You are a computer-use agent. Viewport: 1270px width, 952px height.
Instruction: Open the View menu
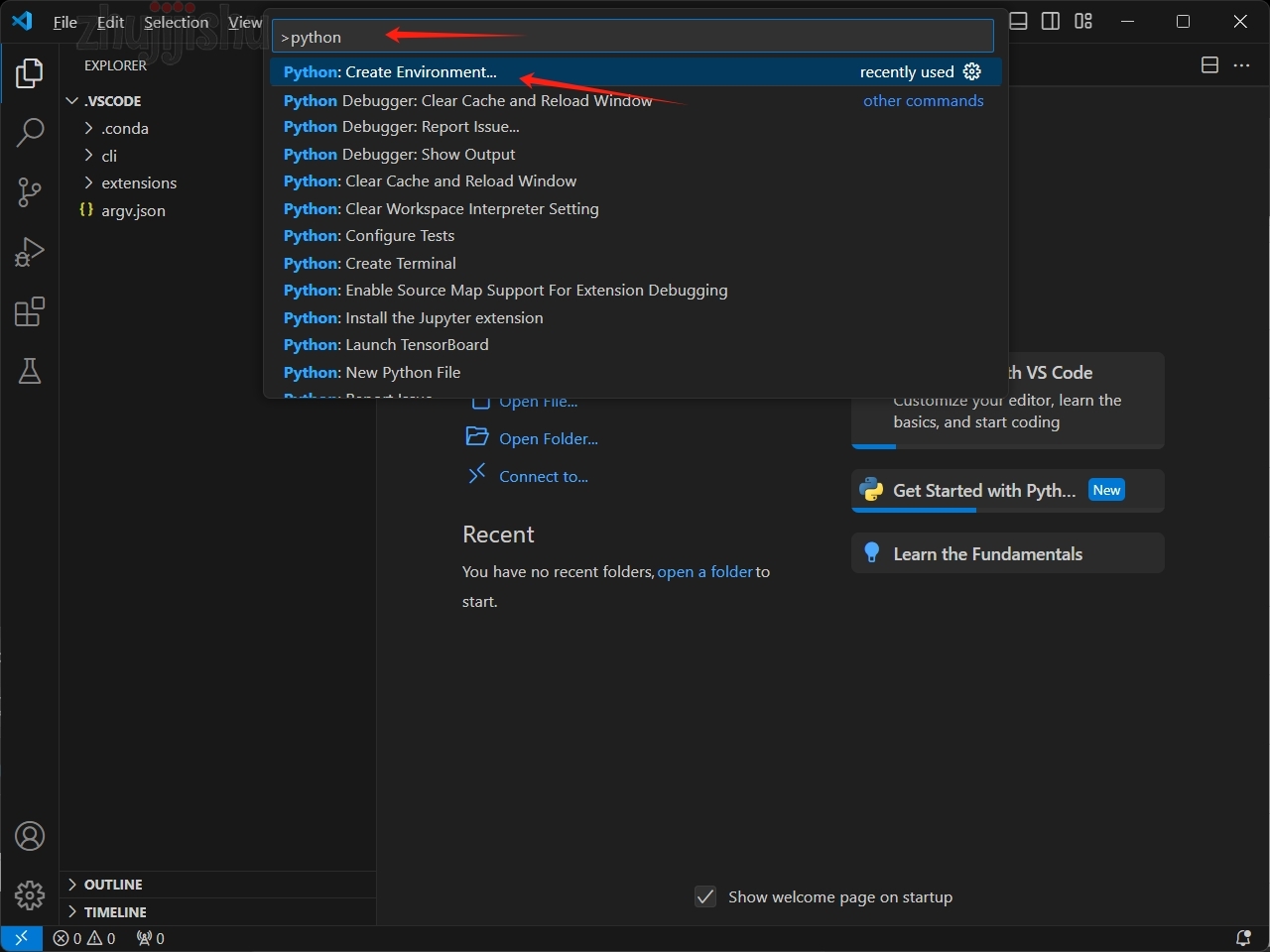click(x=245, y=22)
